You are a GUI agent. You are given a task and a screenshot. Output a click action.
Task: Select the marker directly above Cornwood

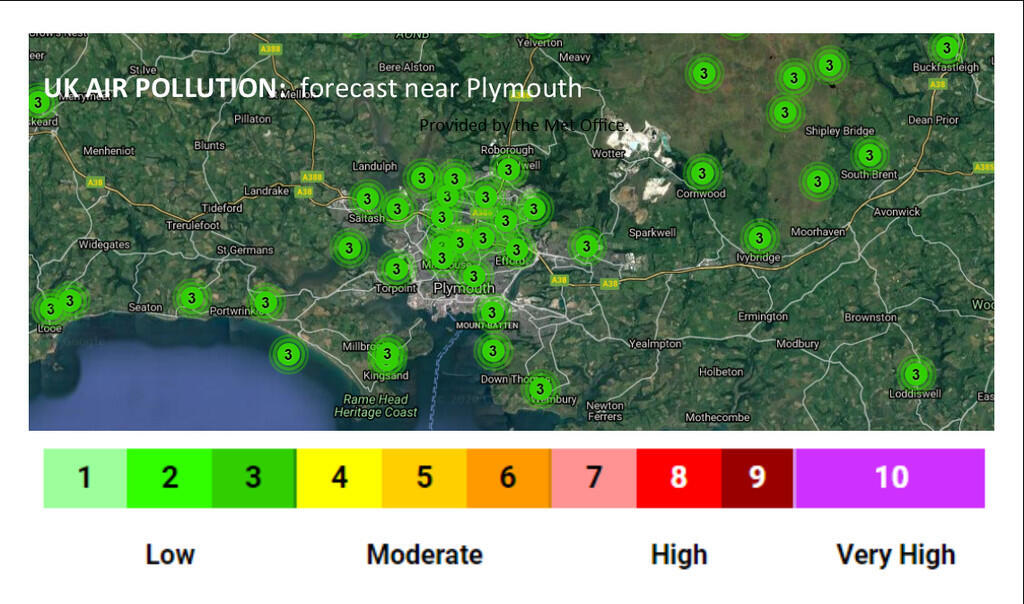pyautogui.click(x=703, y=172)
